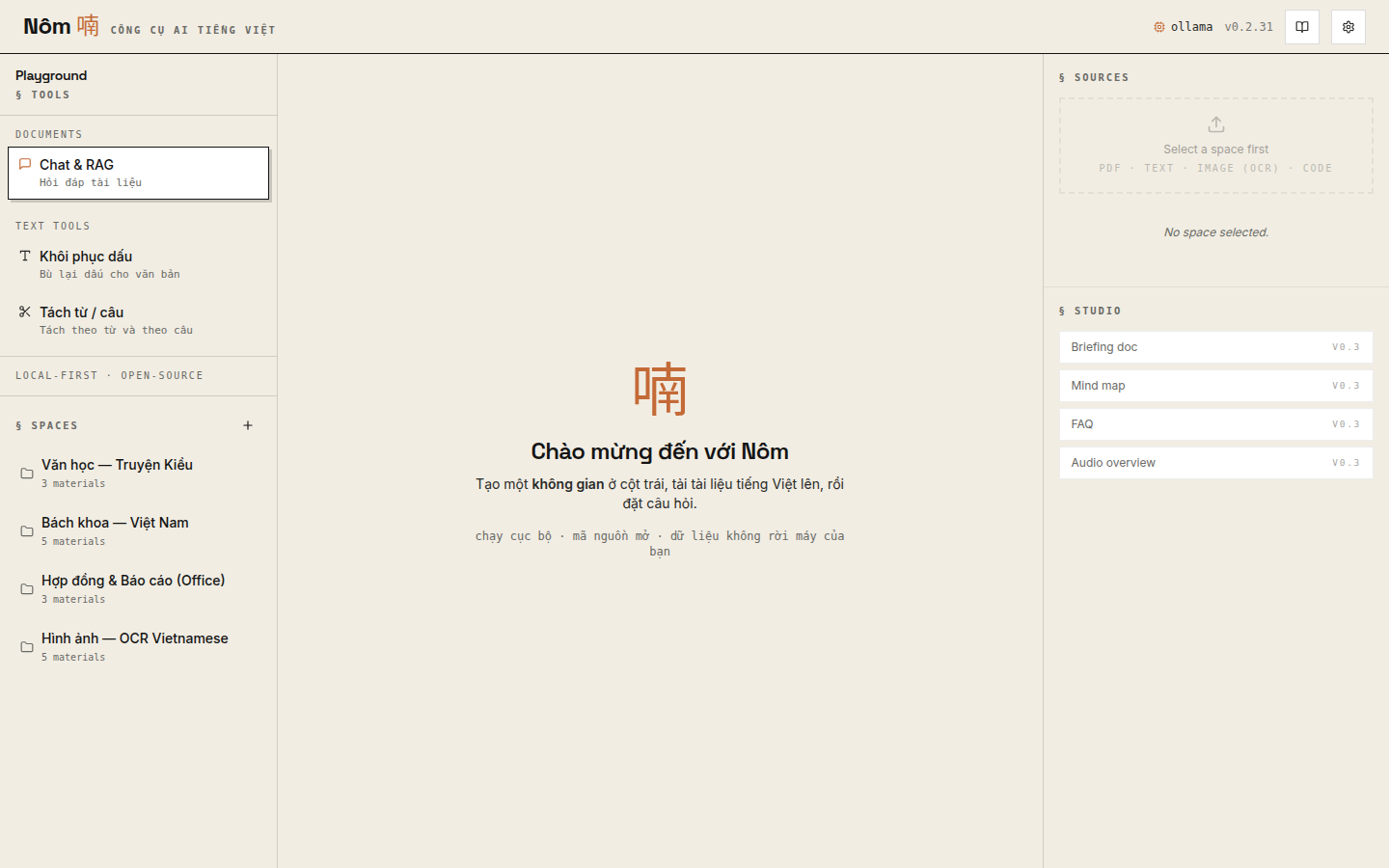Click the Studio section header
The height and width of the screenshot is (868, 1389).
(x=1090, y=311)
